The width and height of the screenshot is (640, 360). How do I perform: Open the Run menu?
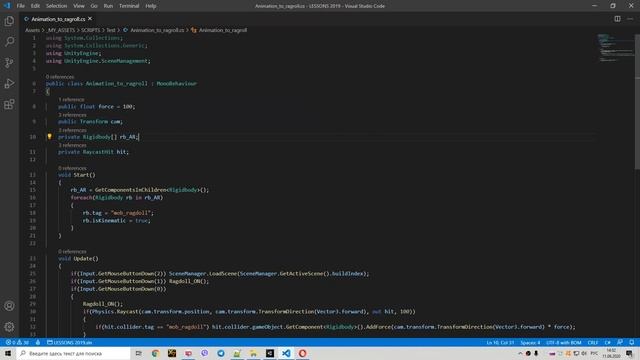point(108,6)
